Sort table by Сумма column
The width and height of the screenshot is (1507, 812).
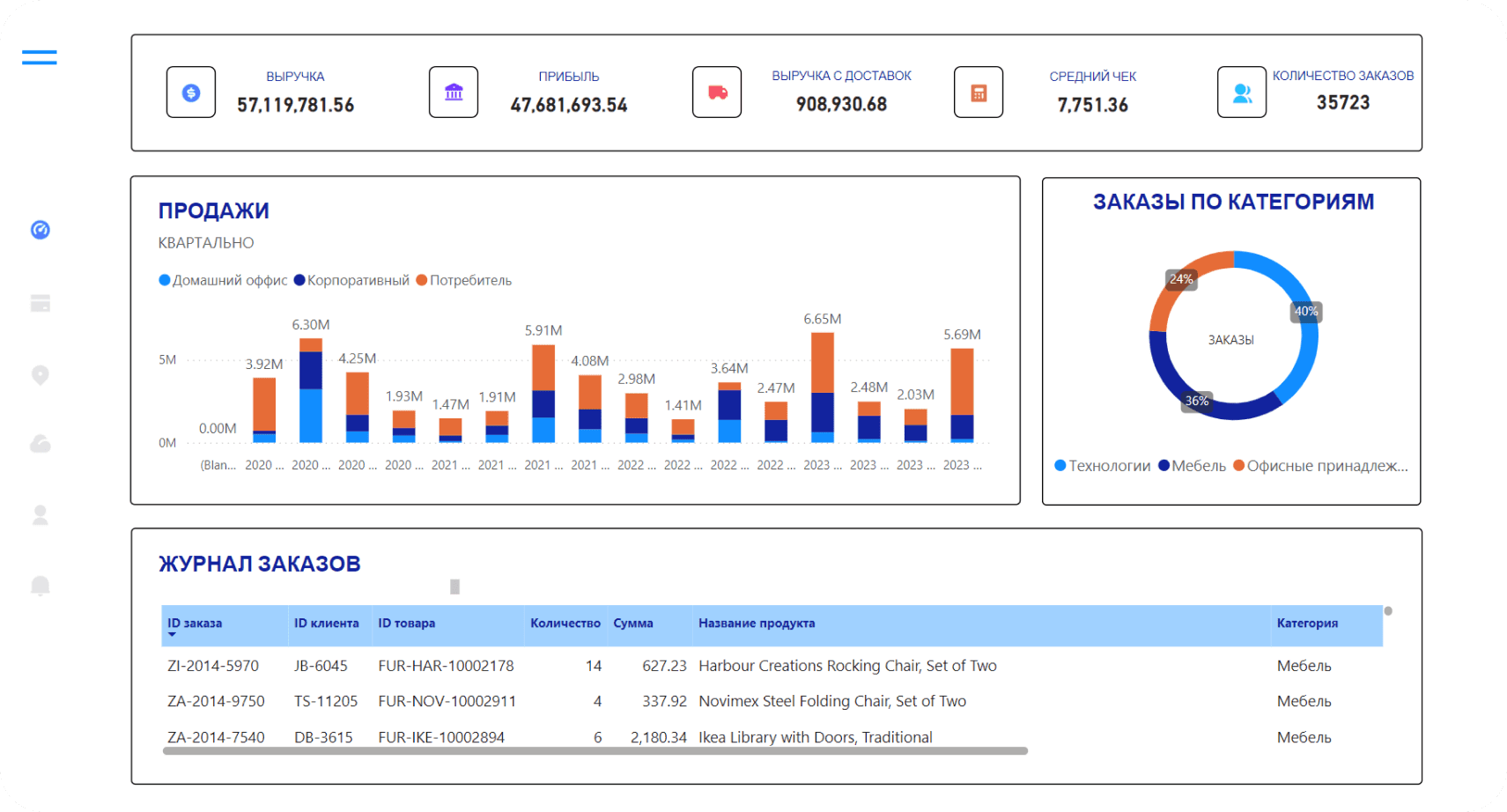(633, 624)
